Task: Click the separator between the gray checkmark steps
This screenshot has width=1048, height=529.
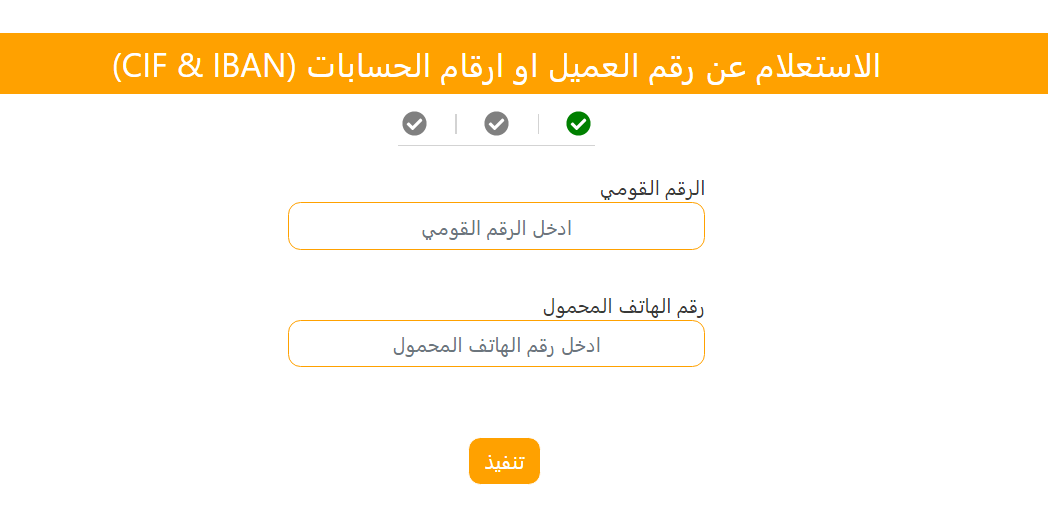Action: click(456, 123)
